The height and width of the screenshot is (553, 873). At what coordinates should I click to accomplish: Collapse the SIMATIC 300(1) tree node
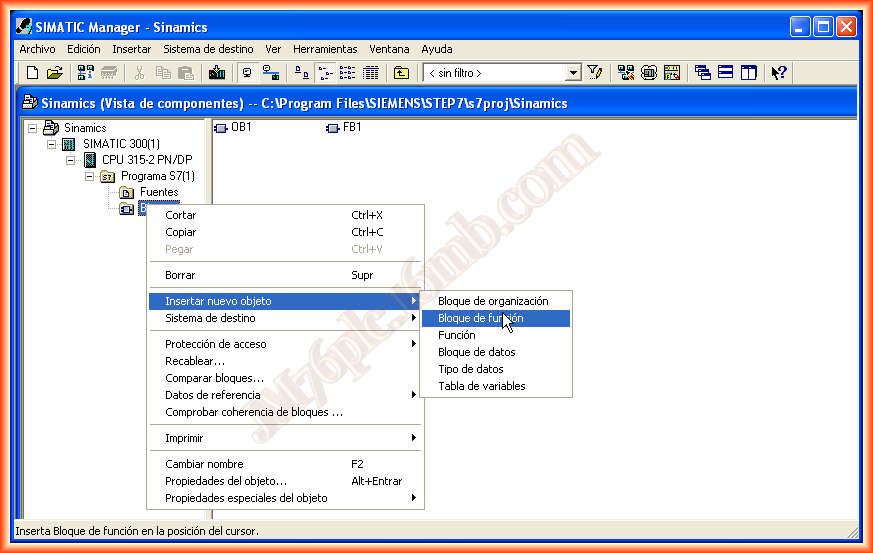(x=52, y=144)
